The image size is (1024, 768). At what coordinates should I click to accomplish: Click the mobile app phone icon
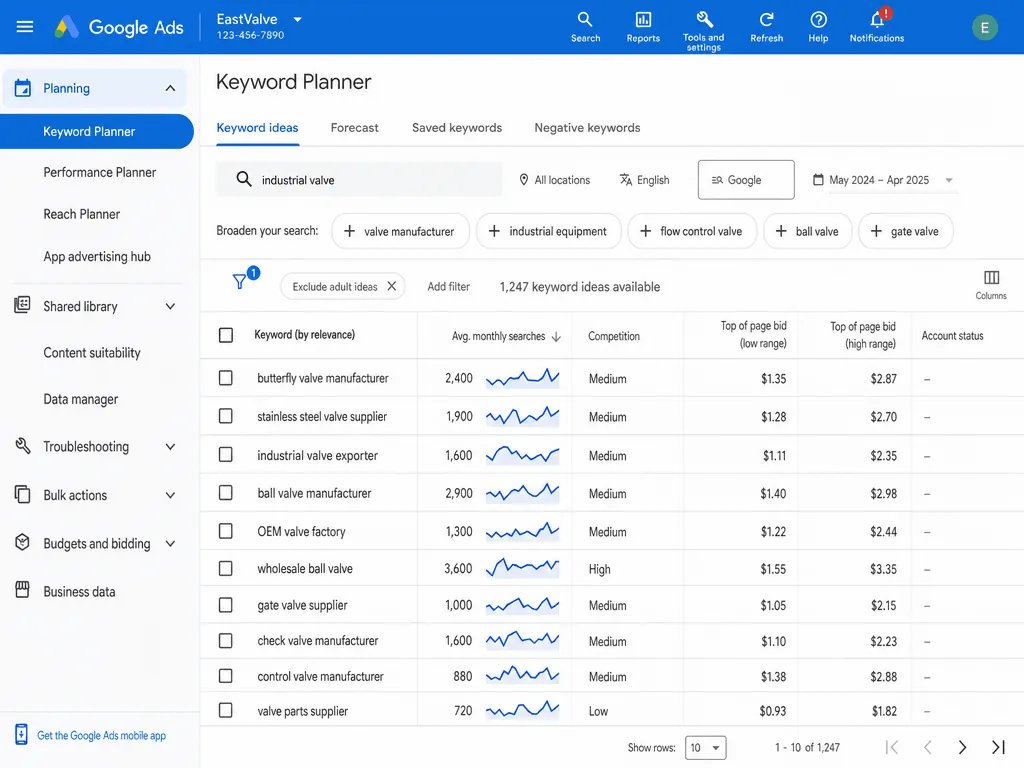coord(21,735)
